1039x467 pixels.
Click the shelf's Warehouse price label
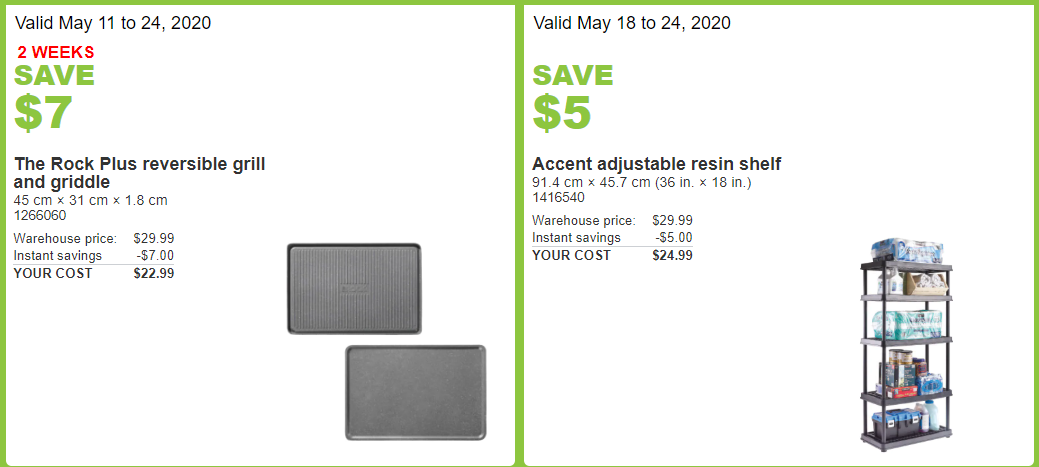[x=584, y=221]
